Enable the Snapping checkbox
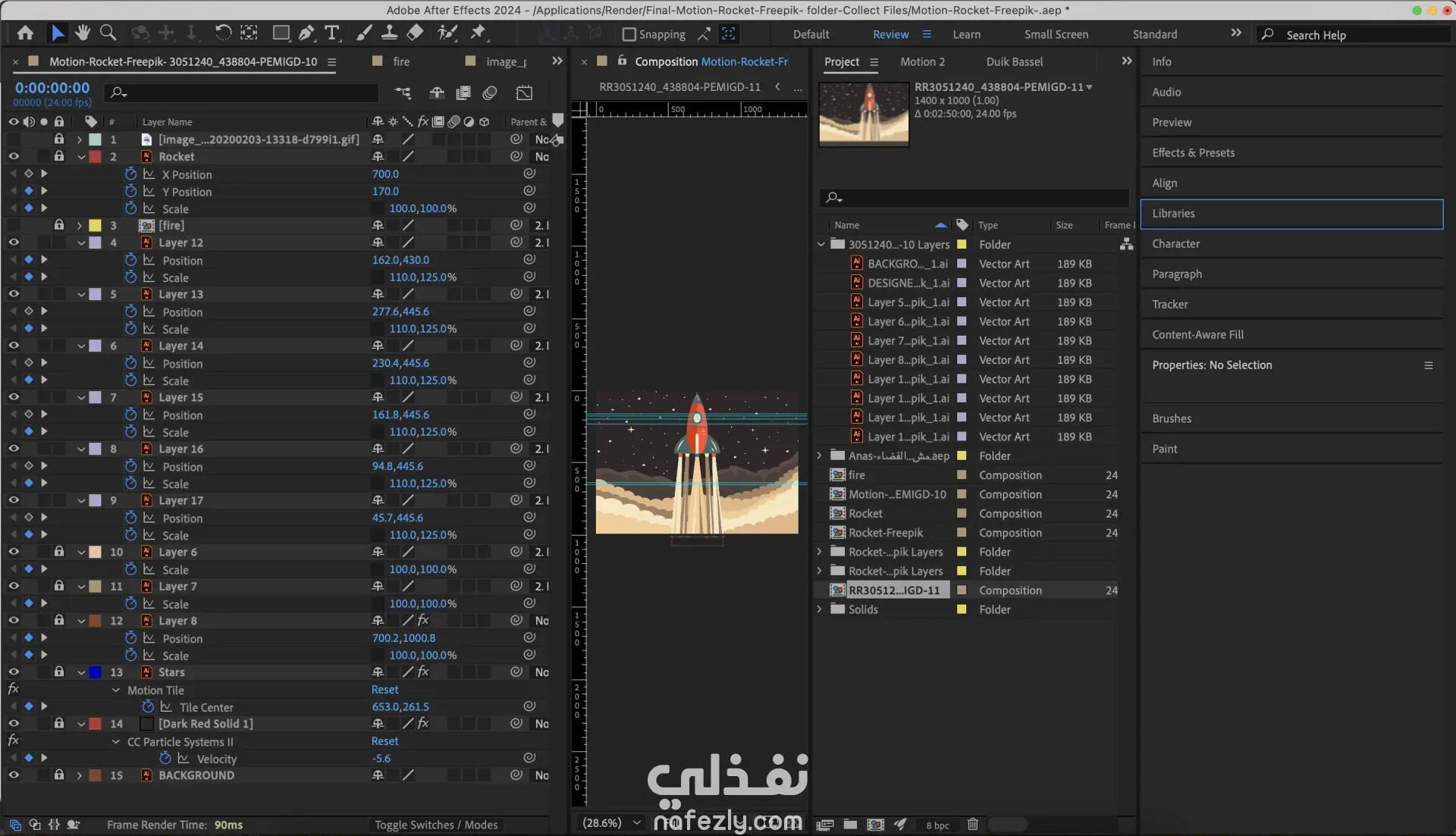This screenshot has height=836, width=1456. pyautogui.click(x=629, y=34)
